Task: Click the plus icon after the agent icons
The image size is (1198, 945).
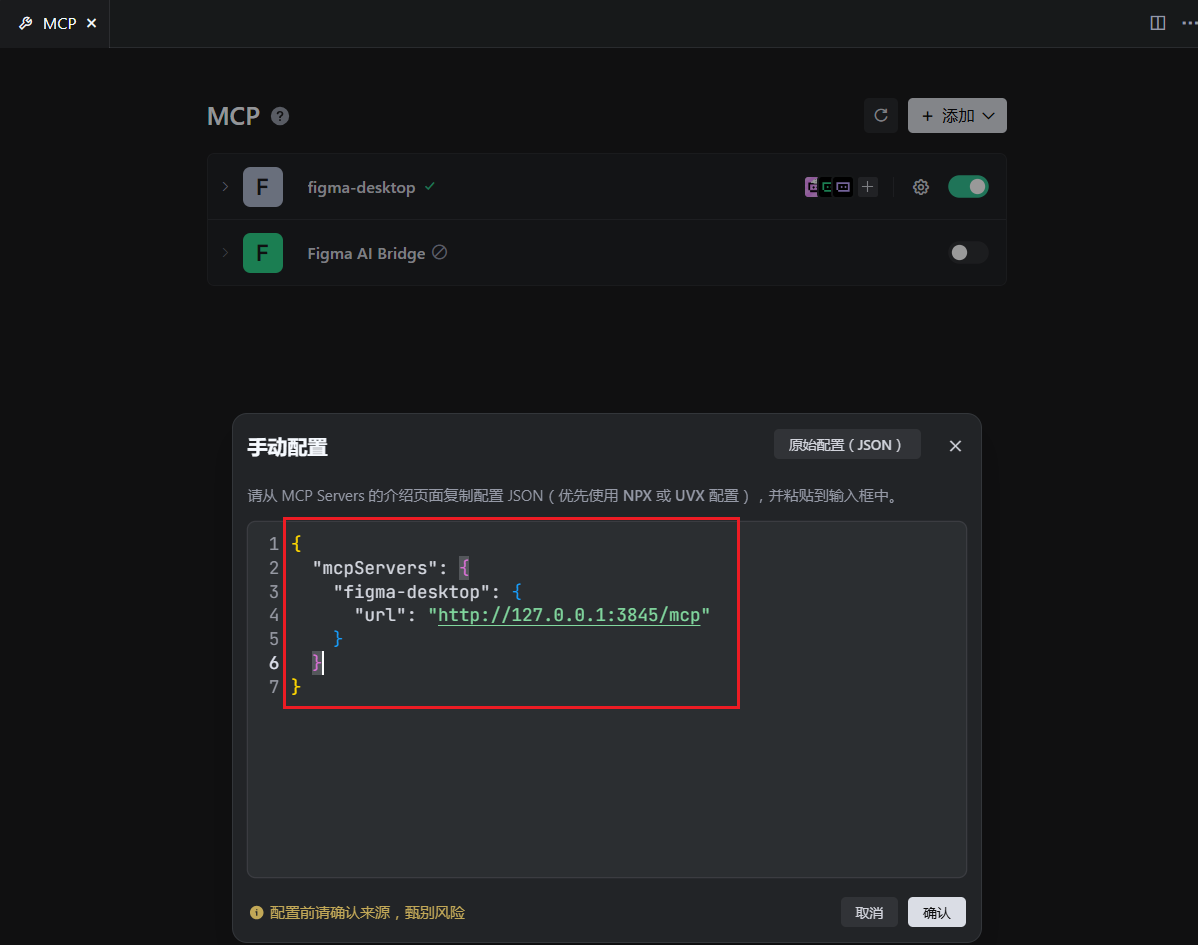Action: coord(866,186)
